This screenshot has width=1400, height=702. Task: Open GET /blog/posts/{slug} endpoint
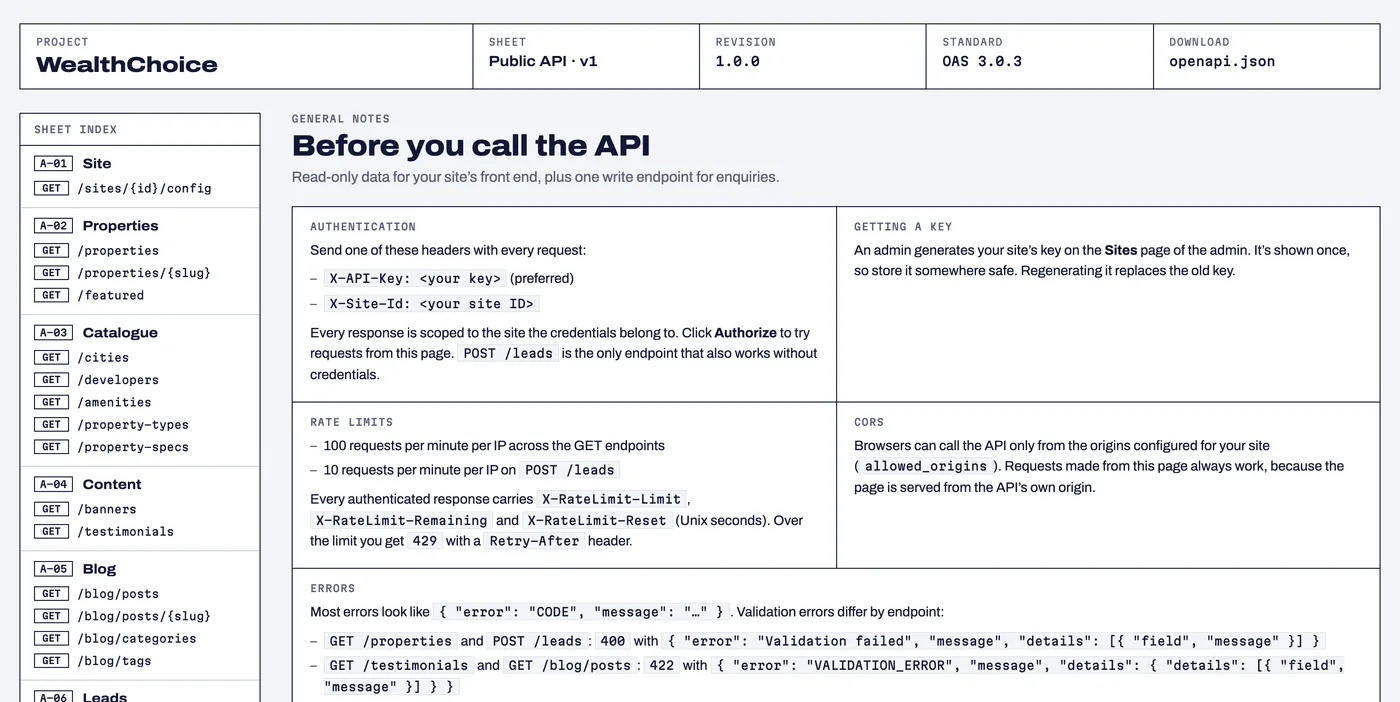coord(123,616)
